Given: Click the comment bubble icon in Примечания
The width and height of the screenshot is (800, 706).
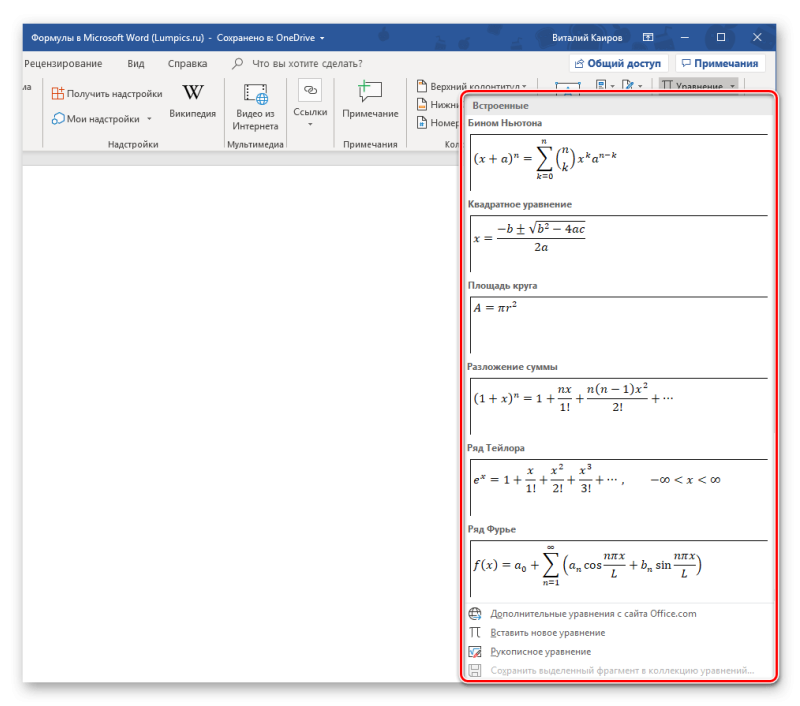Looking at the screenshot, I should (686, 63).
